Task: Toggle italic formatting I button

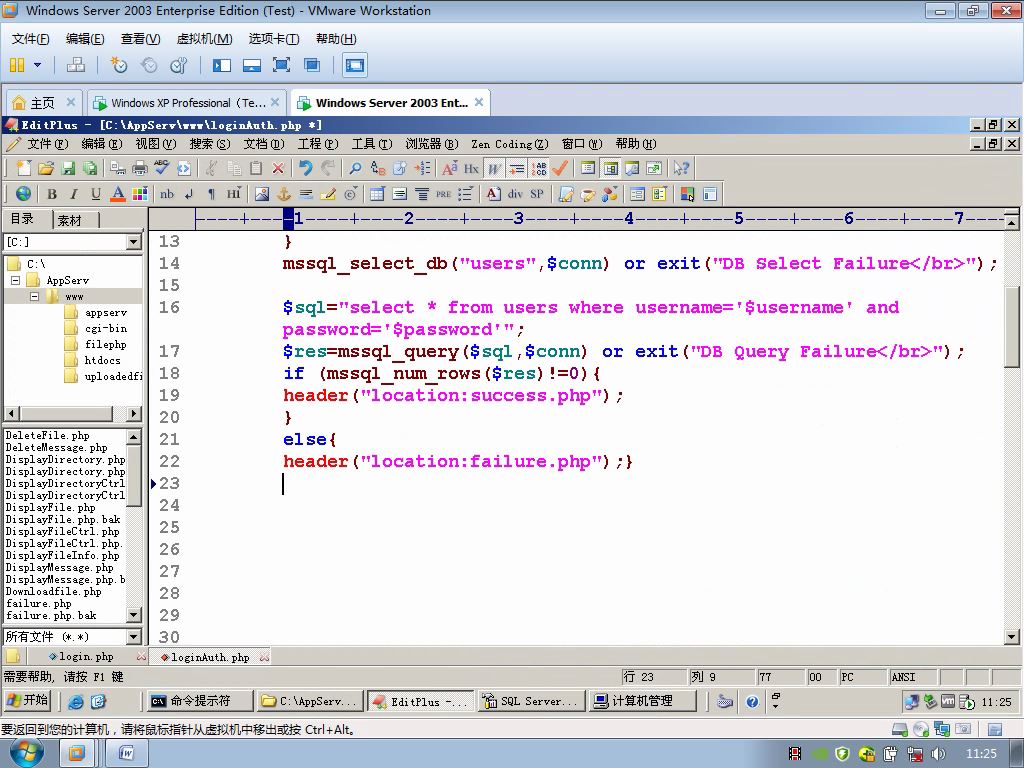Action: pos(74,194)
